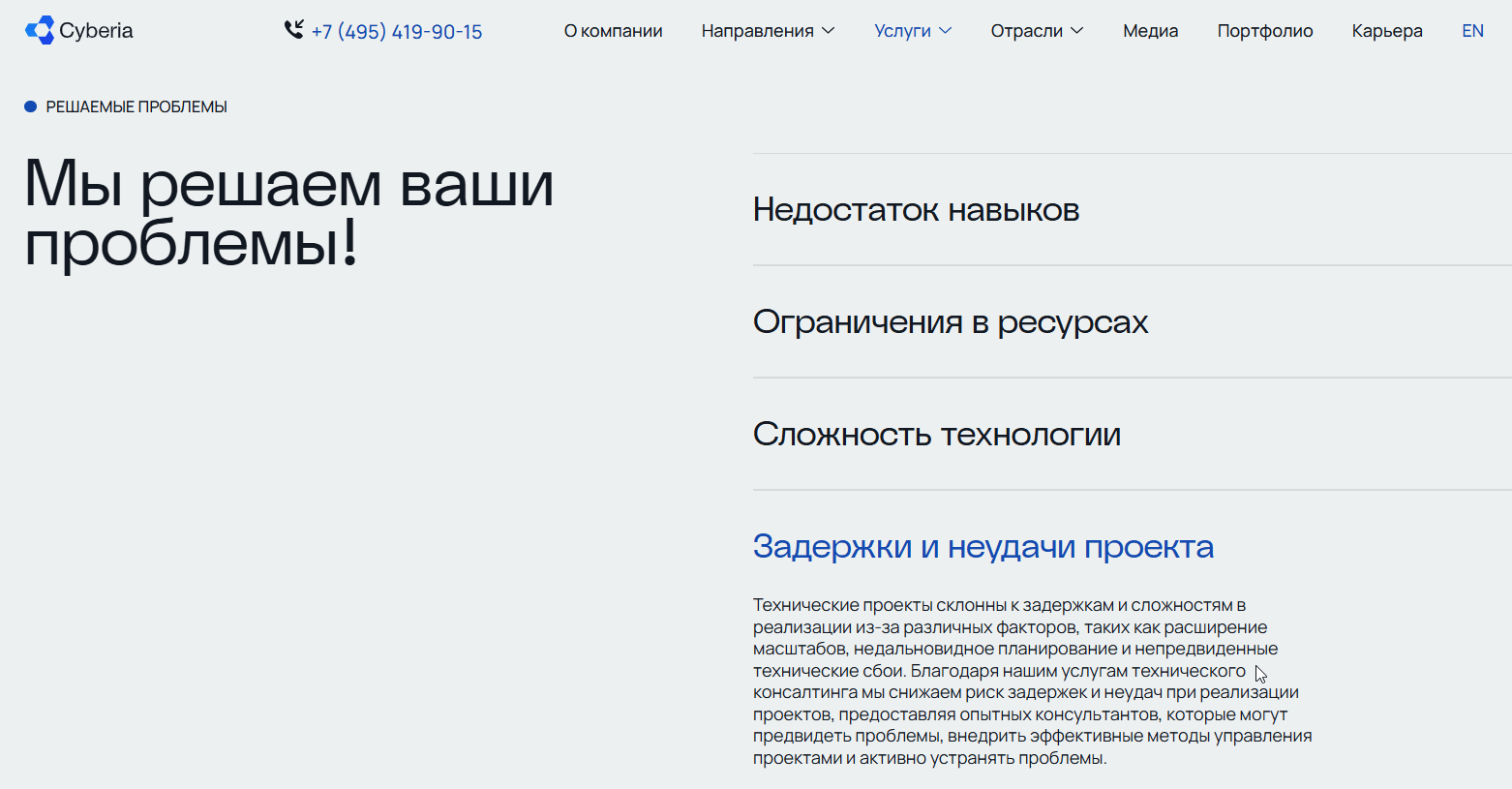Switch the site language to EN
Screen dimensions: 1512x789
1472,30
